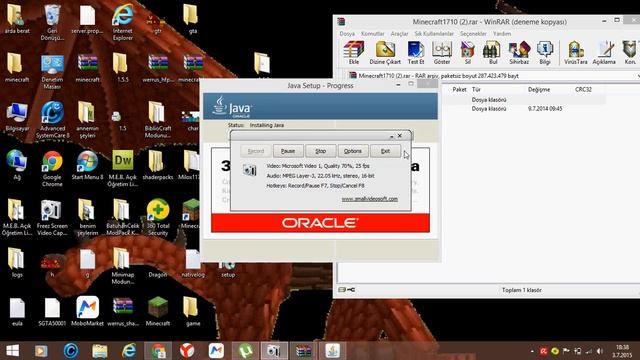The width and height of the screenshot is (640, 360).
Task: Select the 360 Total Security desktop icon
Action: pos(158,218)
